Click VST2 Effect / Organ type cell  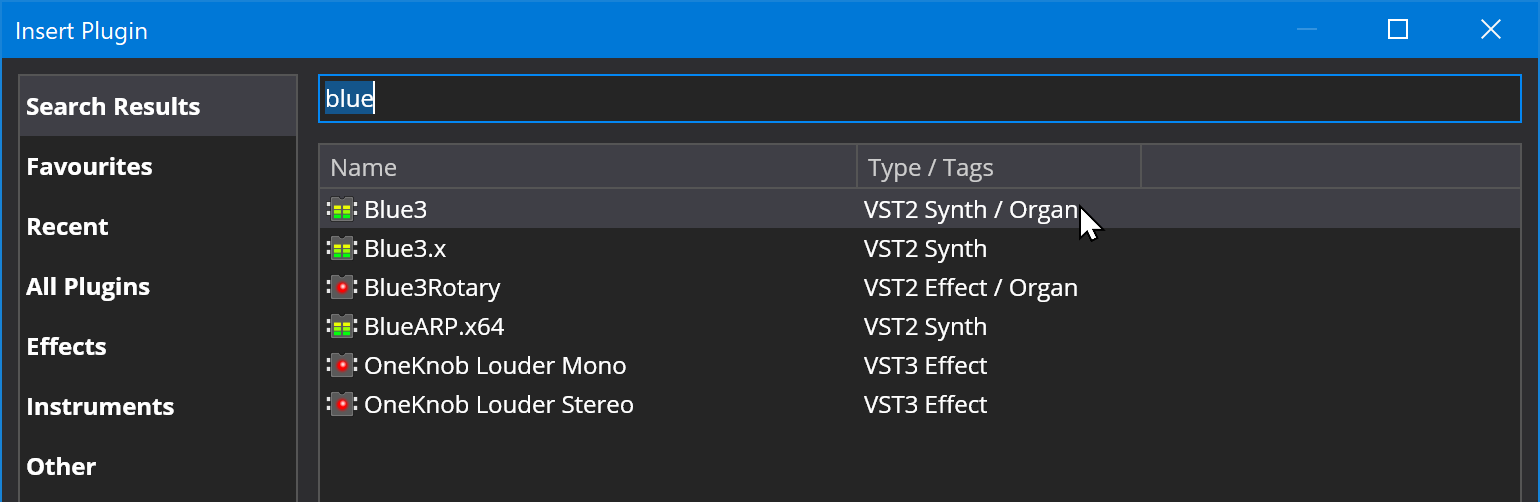click(x=971, y=288)
